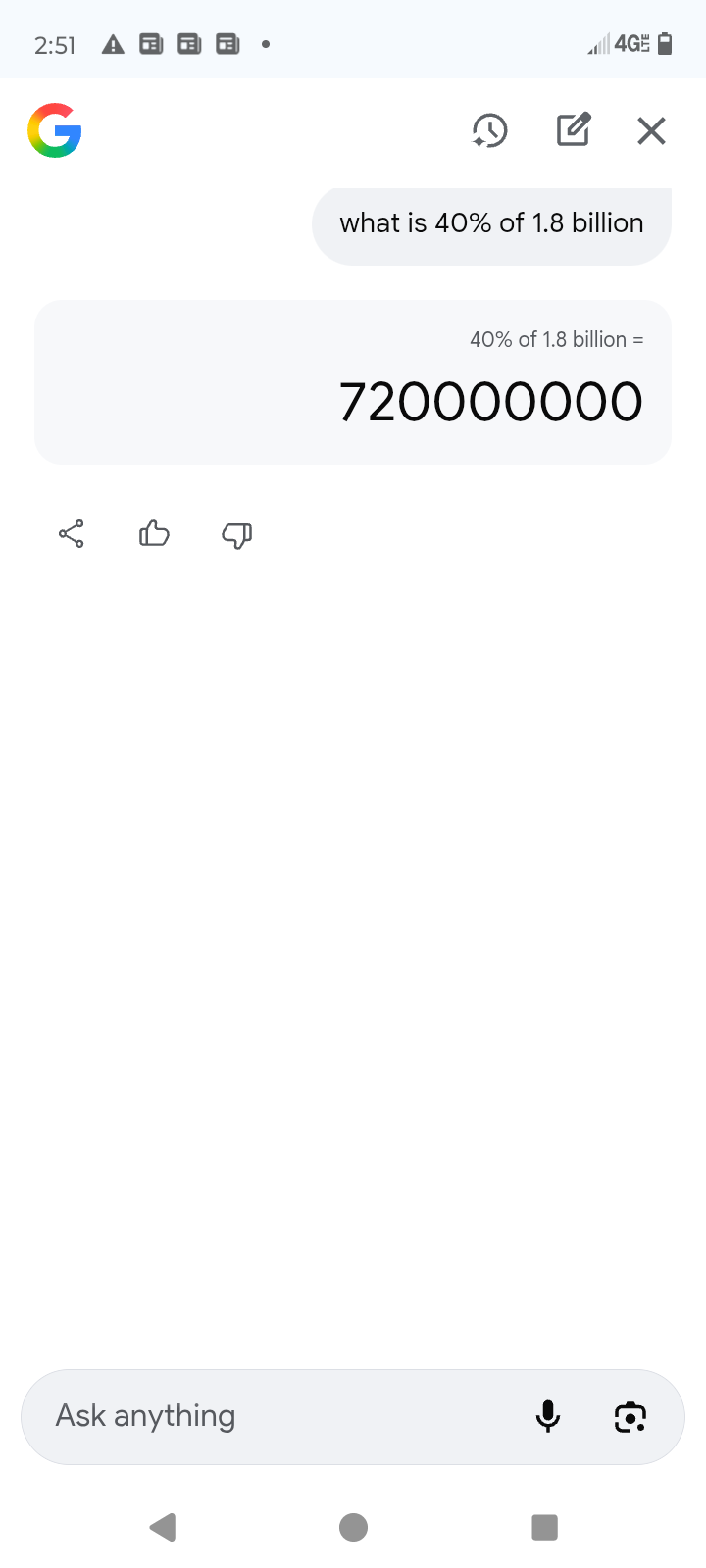Share the calculation result
Image resolution: width=706 pixels, height=1568 pixels.
click(71, 533)
